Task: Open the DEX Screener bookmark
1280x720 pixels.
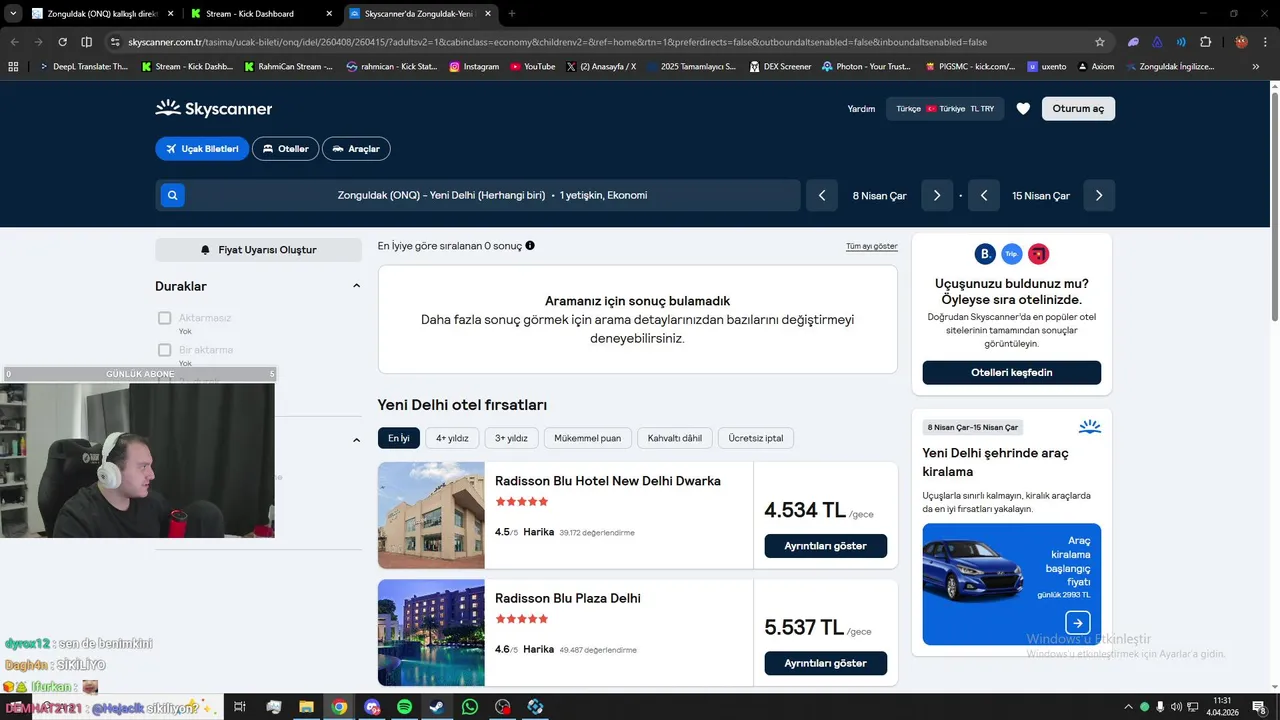Action: click(780, 66)
